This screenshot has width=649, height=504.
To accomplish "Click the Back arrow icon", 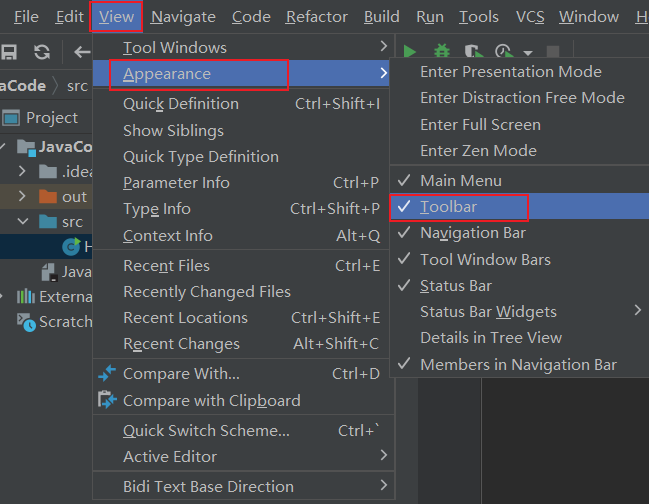I will tap(80, 52).
